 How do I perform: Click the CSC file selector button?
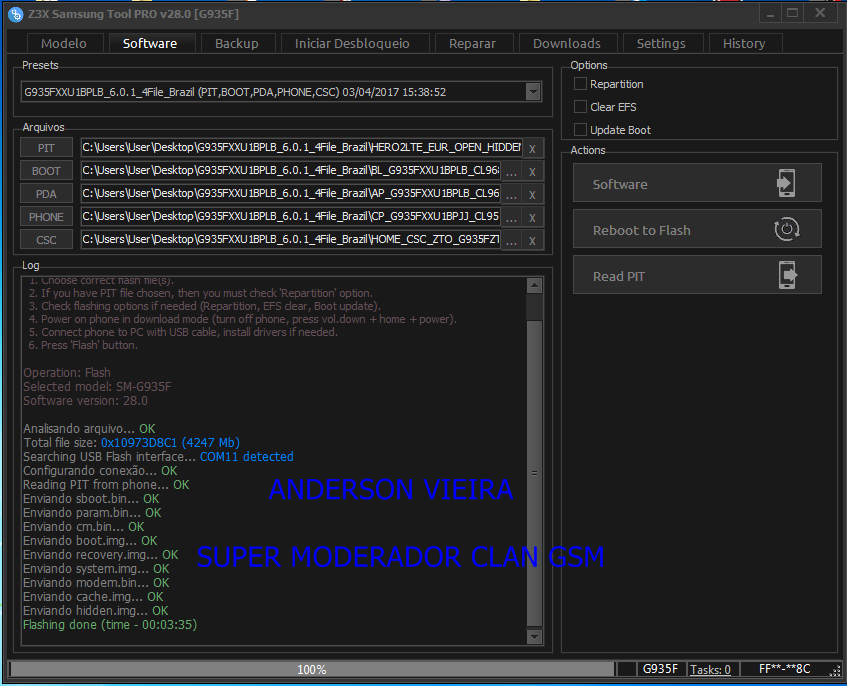tap(46, 240)
